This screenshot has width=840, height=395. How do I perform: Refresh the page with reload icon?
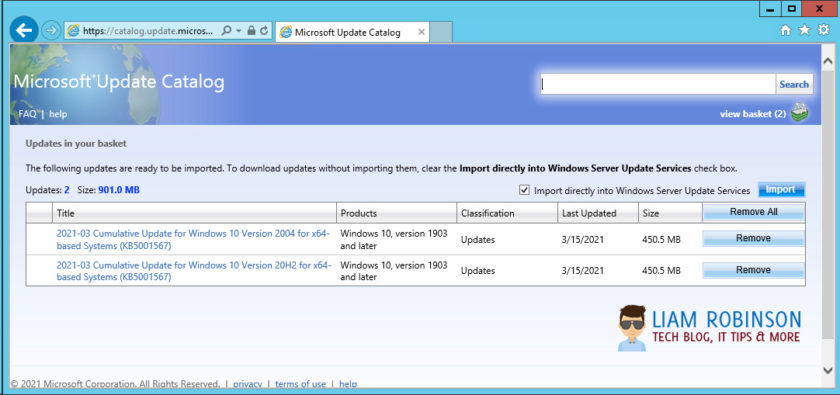click(x=264, y=31)
